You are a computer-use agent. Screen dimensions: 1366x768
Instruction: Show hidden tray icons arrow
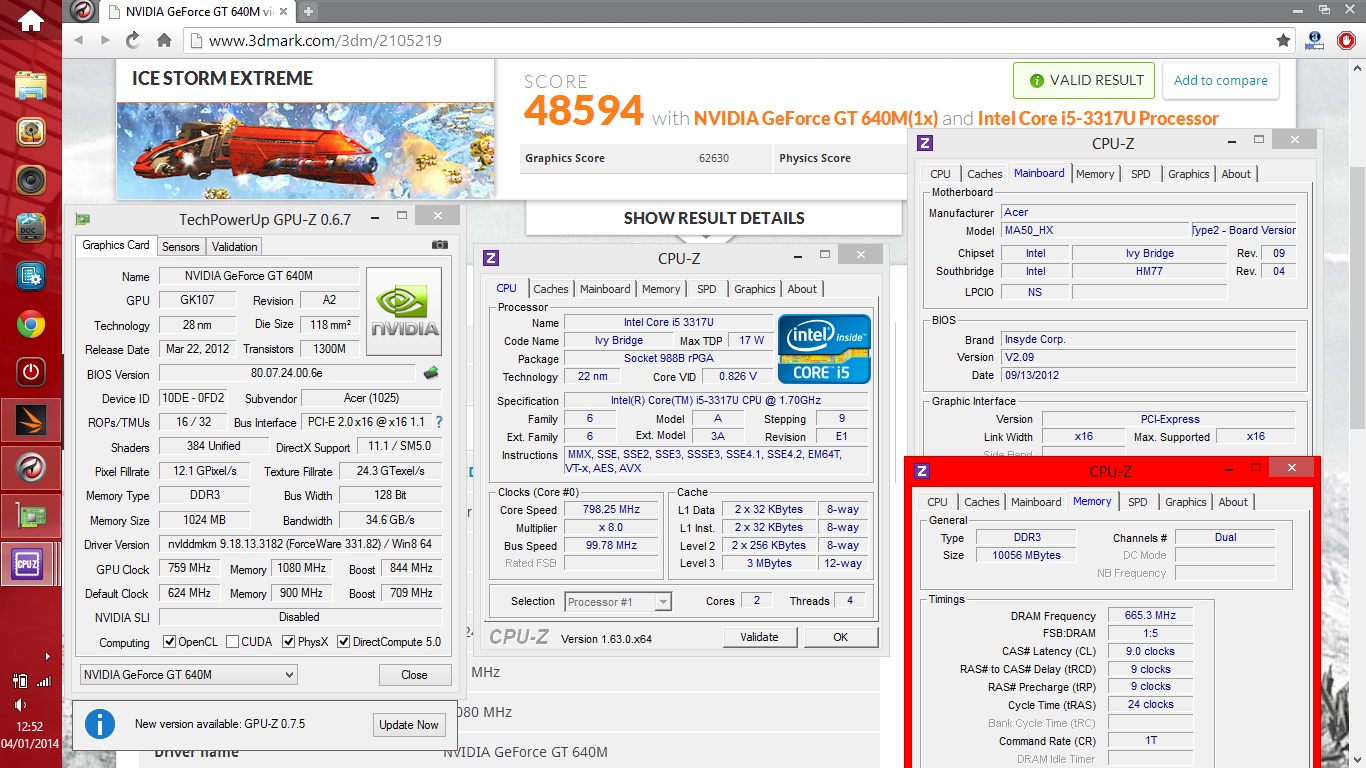(47, 657)
